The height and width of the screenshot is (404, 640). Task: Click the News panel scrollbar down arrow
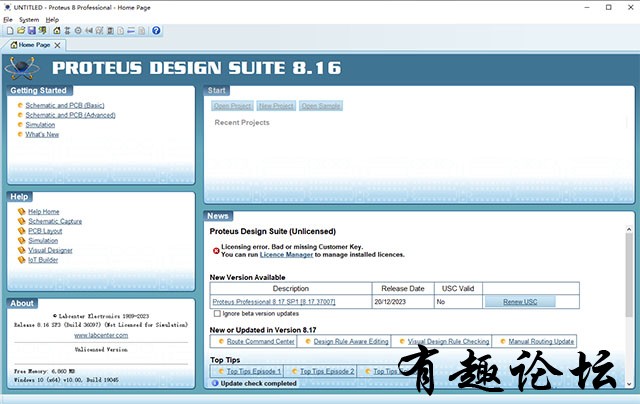(x=629, y=384)
